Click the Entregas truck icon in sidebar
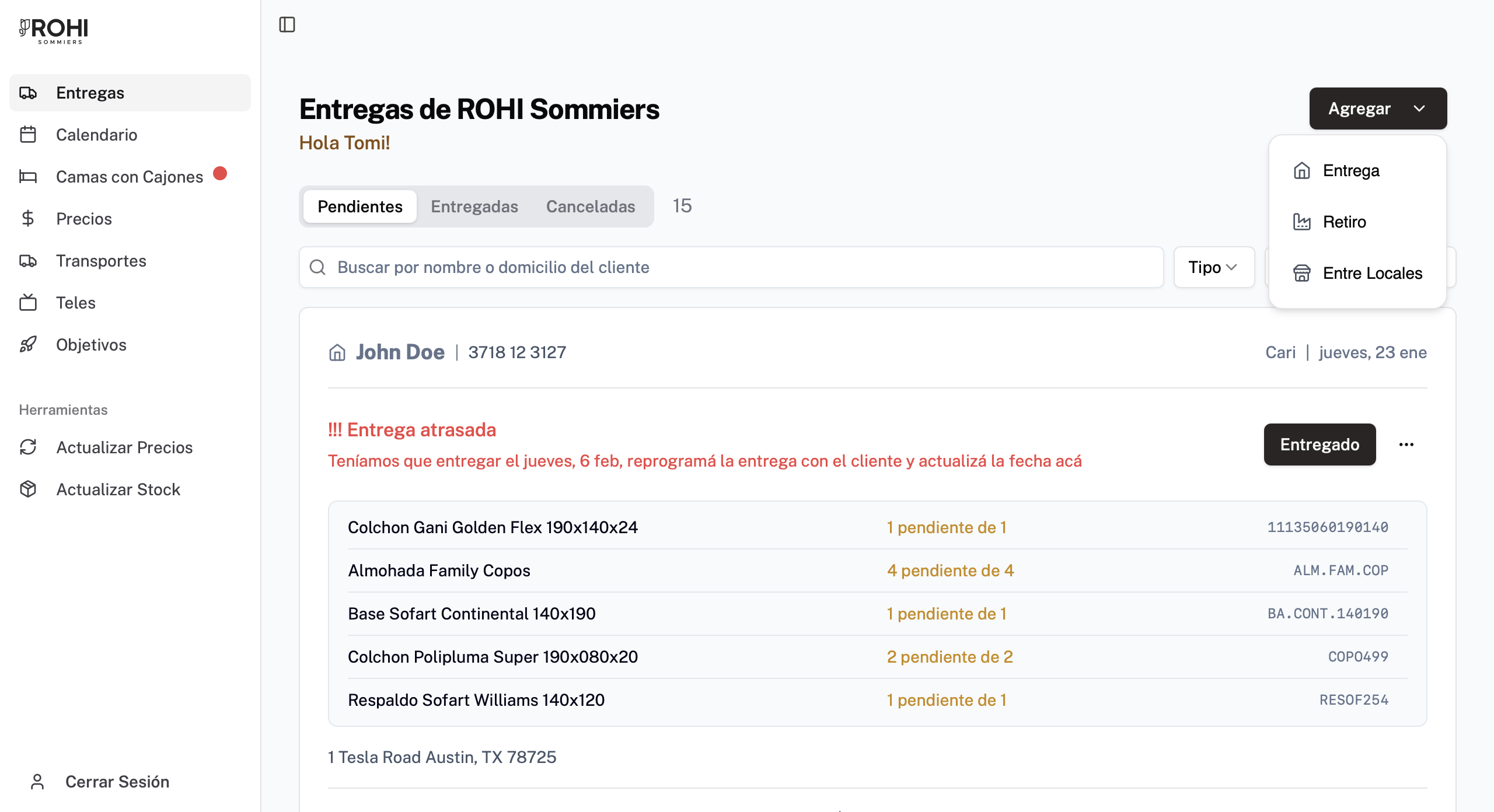Viewport: 1494px width, 812px height. pos(28,93)
